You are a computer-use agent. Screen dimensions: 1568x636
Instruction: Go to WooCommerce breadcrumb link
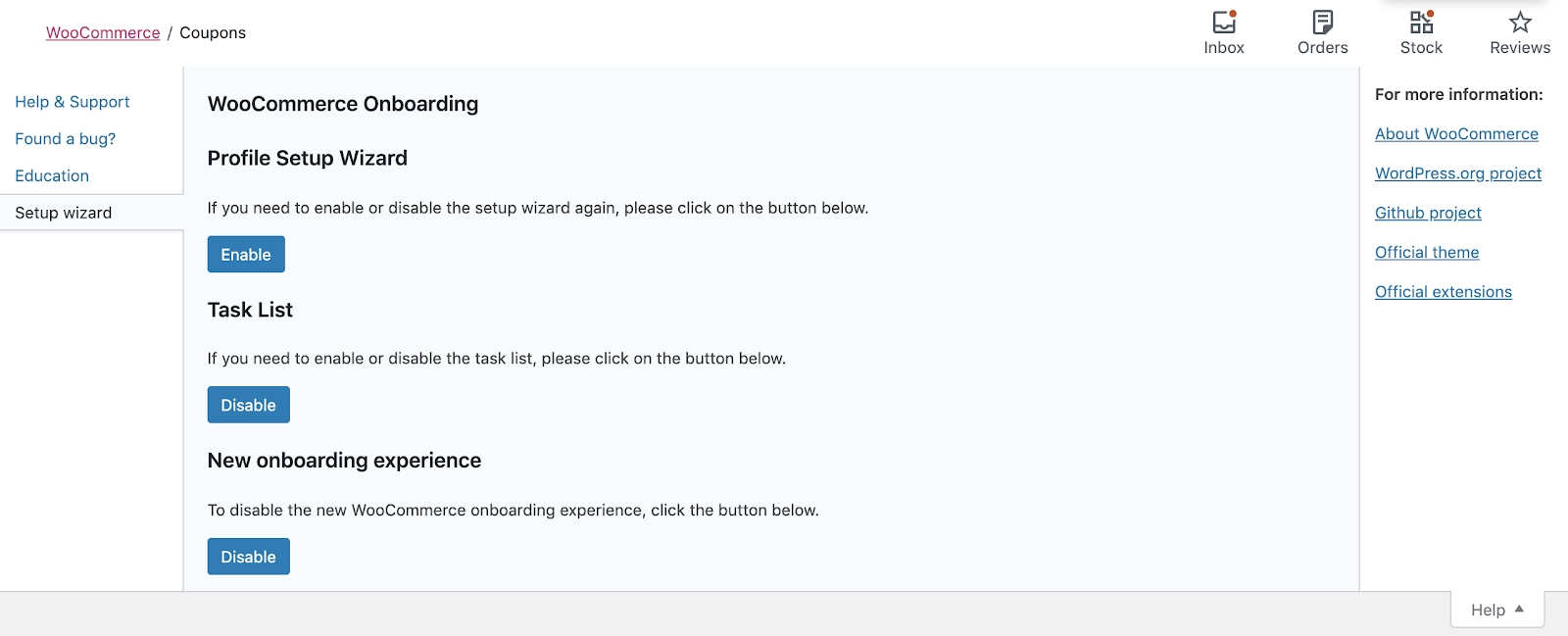click(x=103, y=32)
